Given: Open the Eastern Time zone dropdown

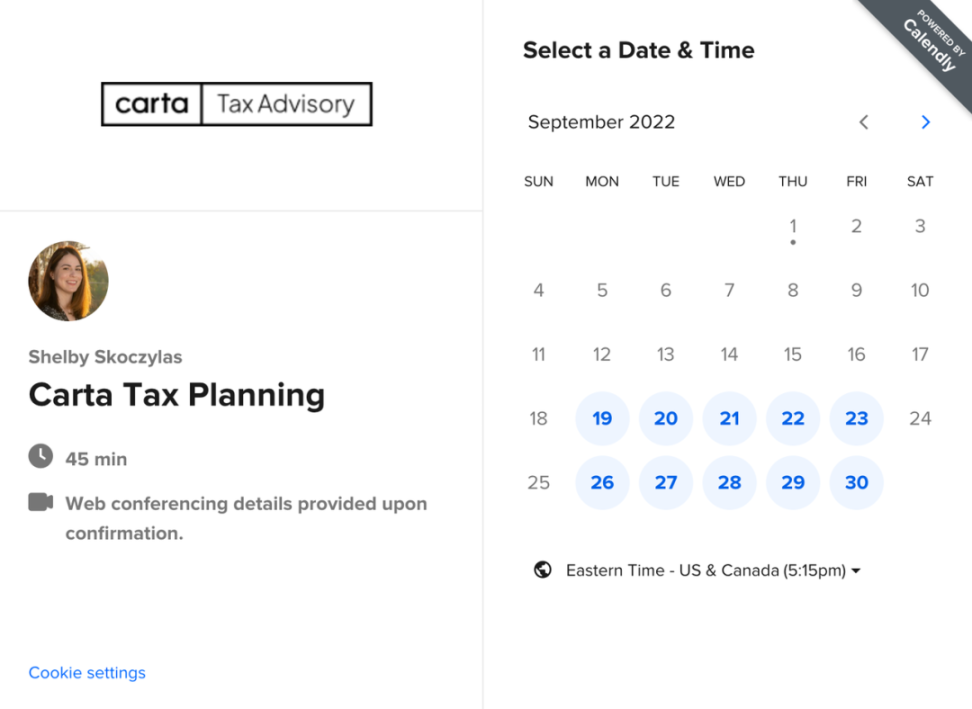Looking at the screenshot, I should coord(713,570).
